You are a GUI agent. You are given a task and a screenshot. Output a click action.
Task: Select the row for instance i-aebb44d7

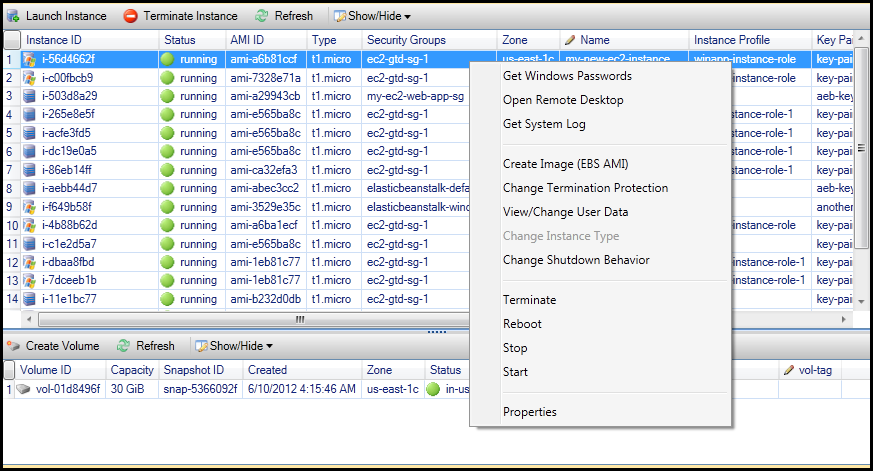pyautogui.click(x=70, y=188)
